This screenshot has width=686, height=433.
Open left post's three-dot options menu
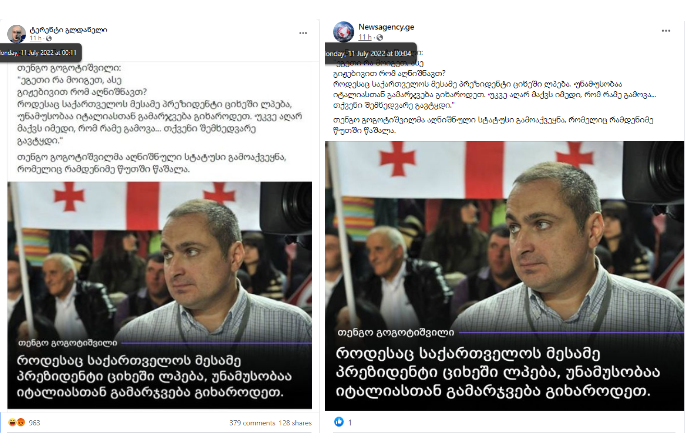coord(303,33)
